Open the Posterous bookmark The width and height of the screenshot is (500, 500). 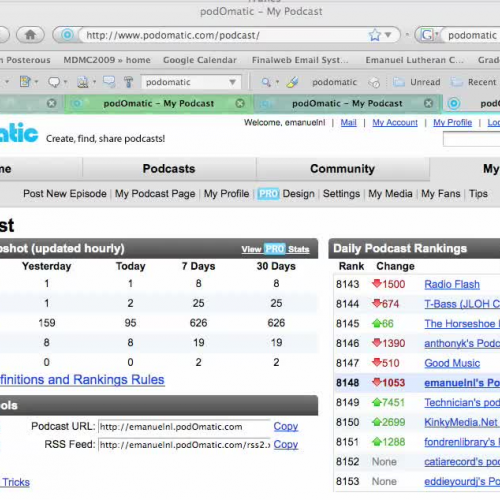pos(26,60)
